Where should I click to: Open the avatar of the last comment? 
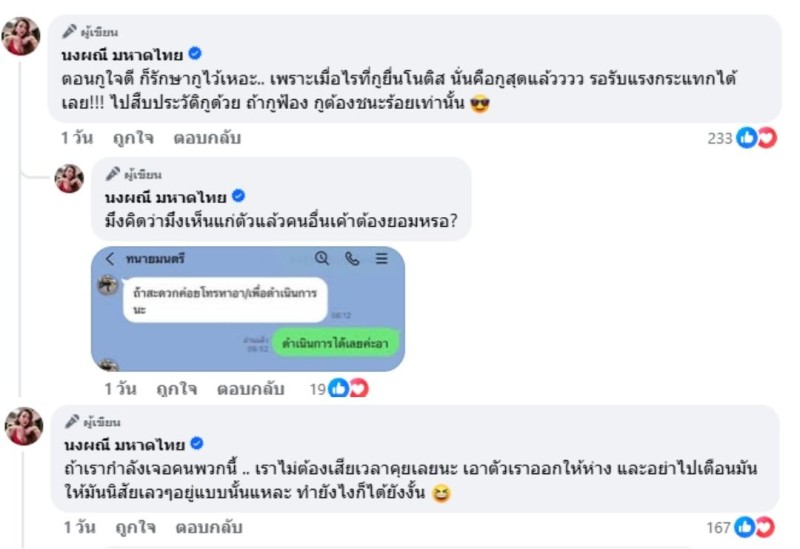point(22,426)
